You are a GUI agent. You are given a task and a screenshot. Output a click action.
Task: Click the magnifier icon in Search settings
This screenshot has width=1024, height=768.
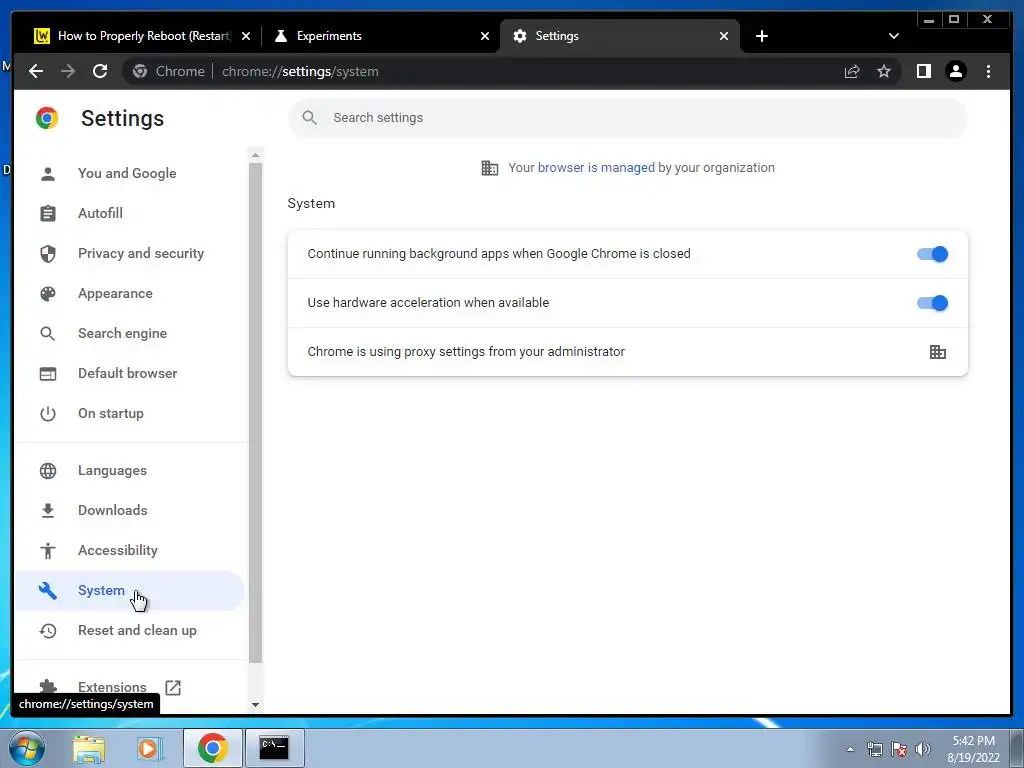point(310,118)
